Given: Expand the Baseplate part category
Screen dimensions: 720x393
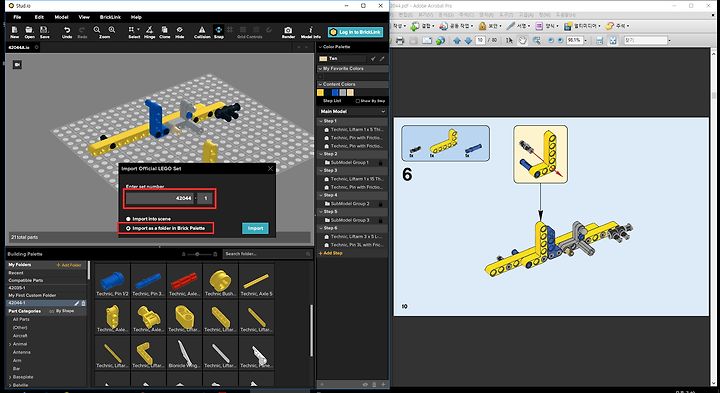Looking at the screenshot, I should [x=10, y=377].
